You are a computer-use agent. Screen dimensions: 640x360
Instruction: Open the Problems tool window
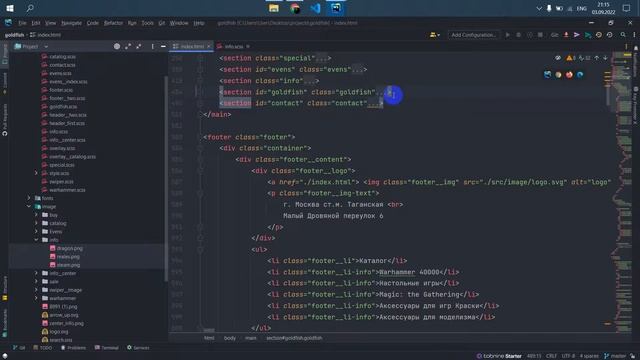pyautogui.click(x=73, y=348)
